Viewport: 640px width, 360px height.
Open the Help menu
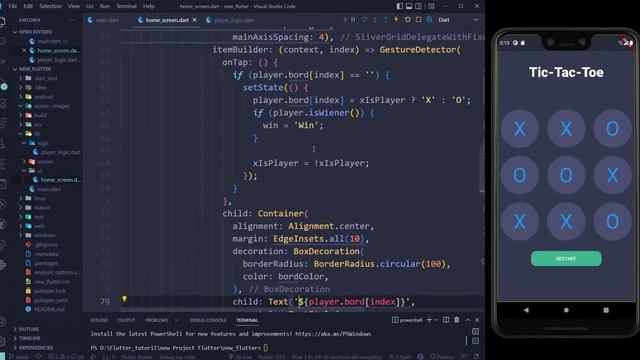click(x=149, y=6)
